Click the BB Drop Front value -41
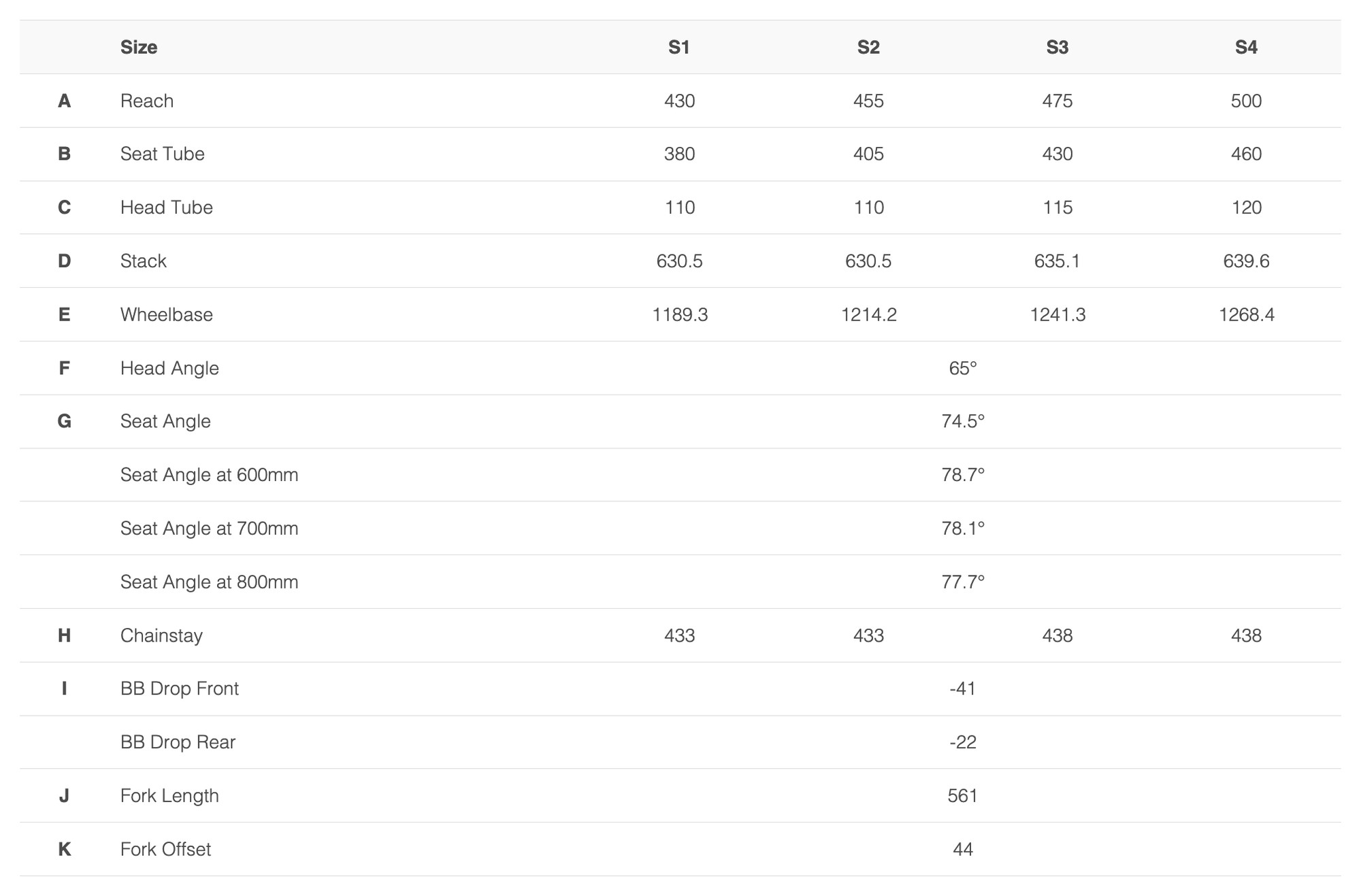This screenshot has height=896, width=1361. tap(963, 688)
